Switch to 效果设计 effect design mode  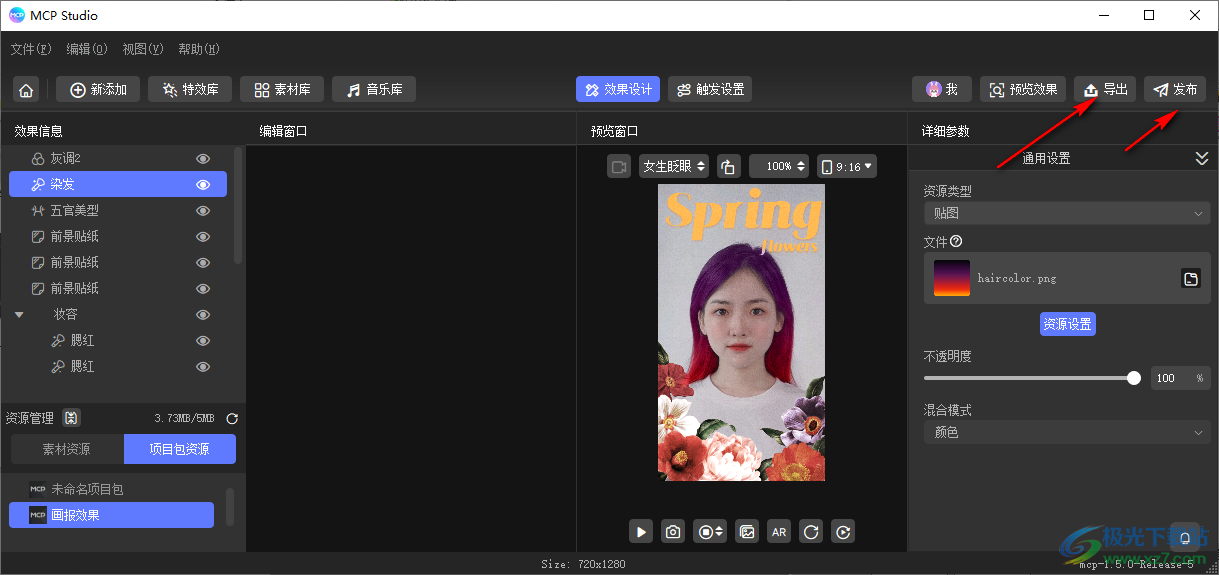[x=617, y=90]
